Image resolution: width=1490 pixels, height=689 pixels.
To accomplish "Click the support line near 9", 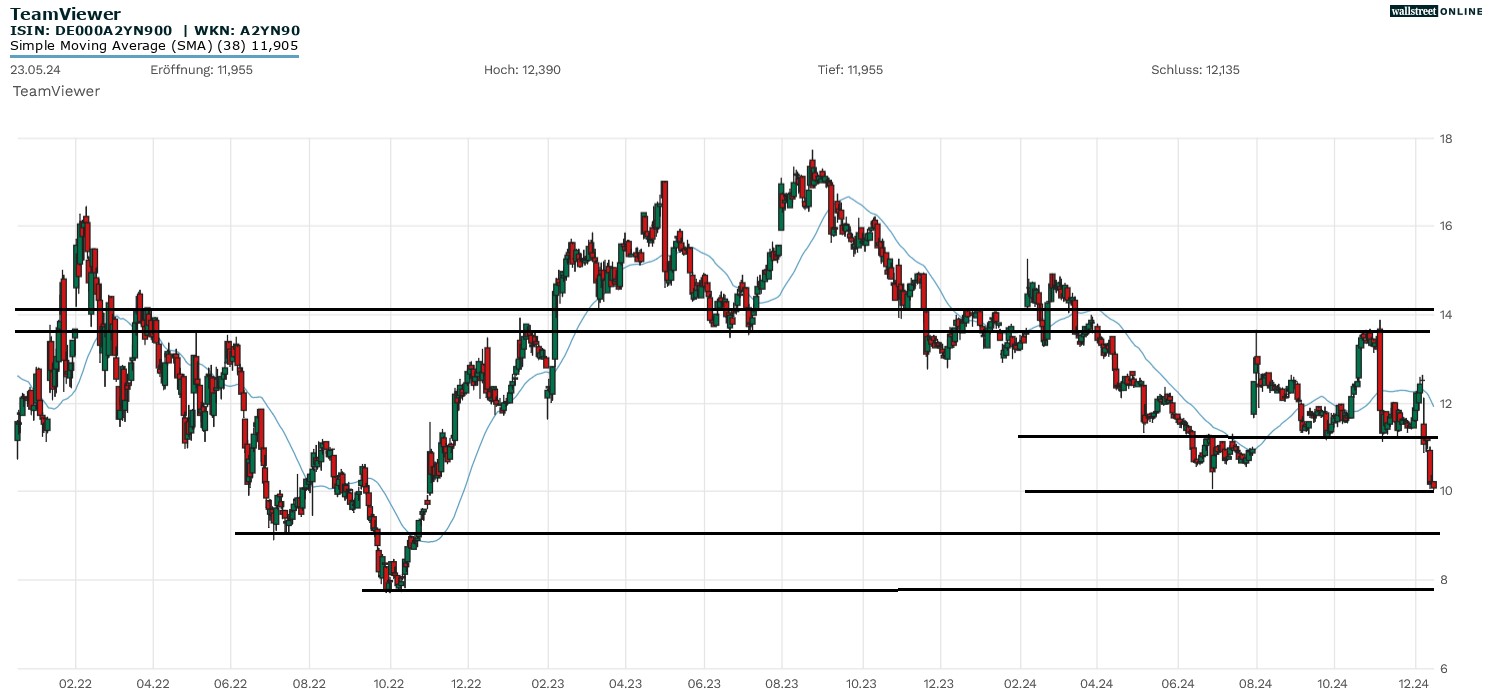I will 837,533.
